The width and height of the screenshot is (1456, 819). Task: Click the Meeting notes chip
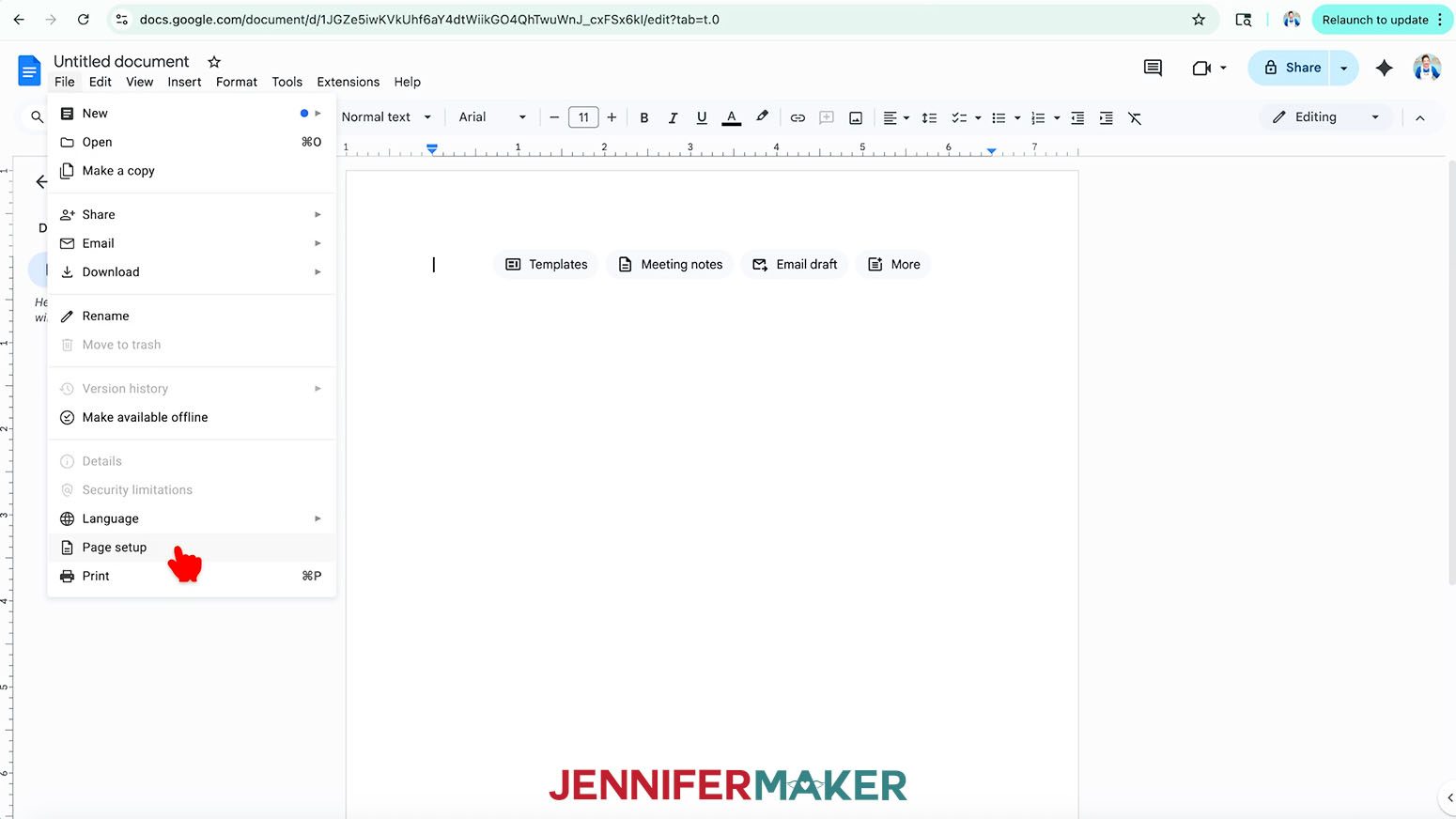pos(670,265)
